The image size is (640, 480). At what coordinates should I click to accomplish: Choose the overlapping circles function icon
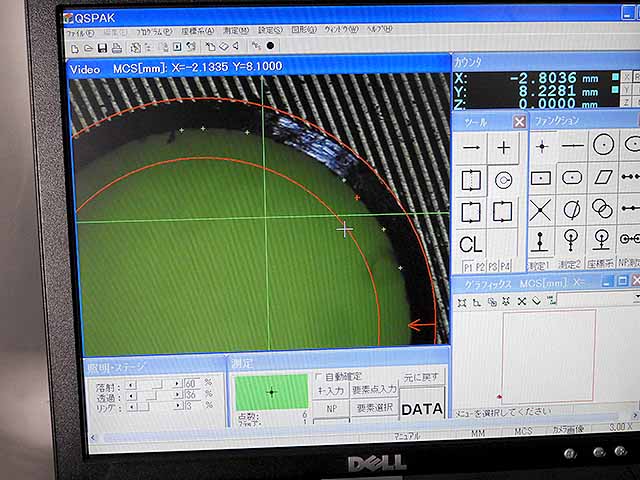pyautogui.click(x=602, y=209)
